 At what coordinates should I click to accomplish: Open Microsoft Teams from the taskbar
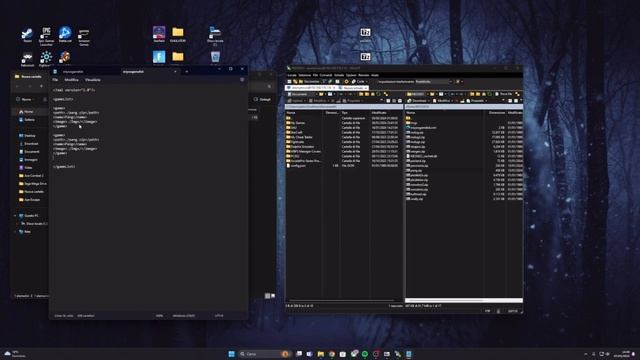tap(309, 354)
